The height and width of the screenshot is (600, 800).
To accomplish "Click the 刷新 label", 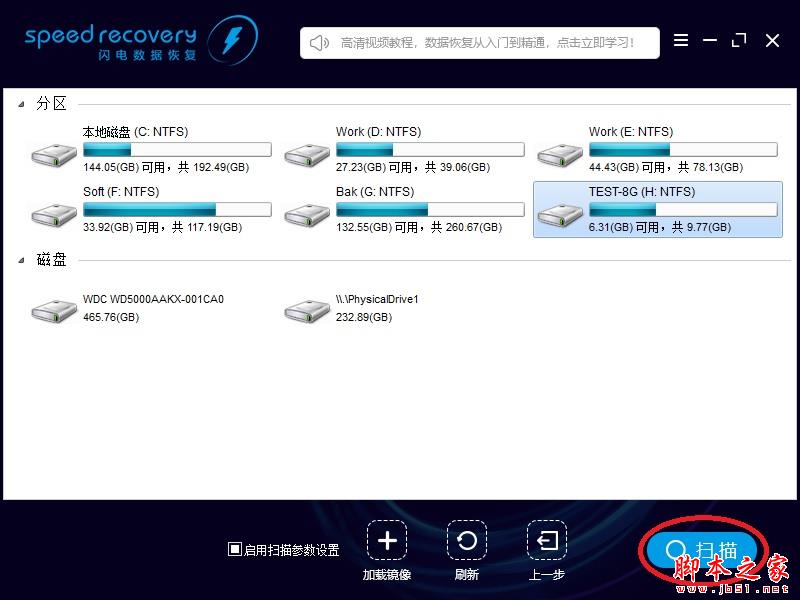I will point(467,575).
